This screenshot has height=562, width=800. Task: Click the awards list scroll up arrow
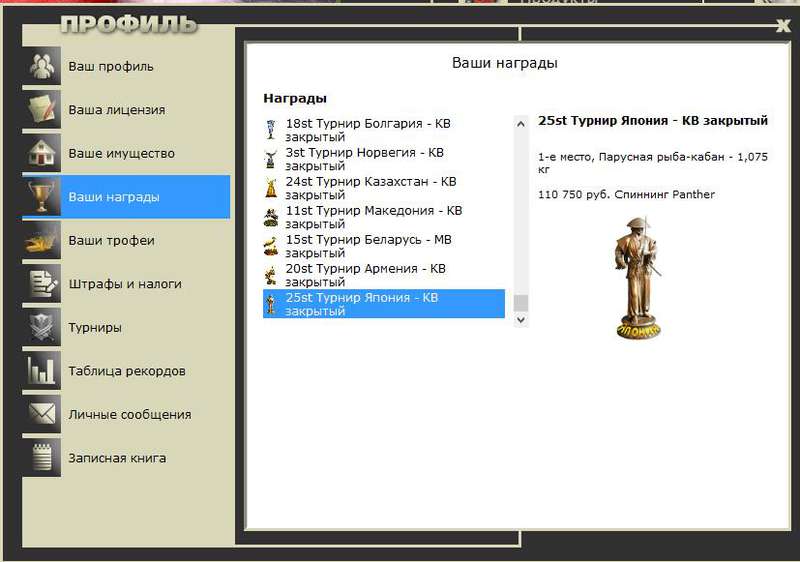[x=520, y=123]
